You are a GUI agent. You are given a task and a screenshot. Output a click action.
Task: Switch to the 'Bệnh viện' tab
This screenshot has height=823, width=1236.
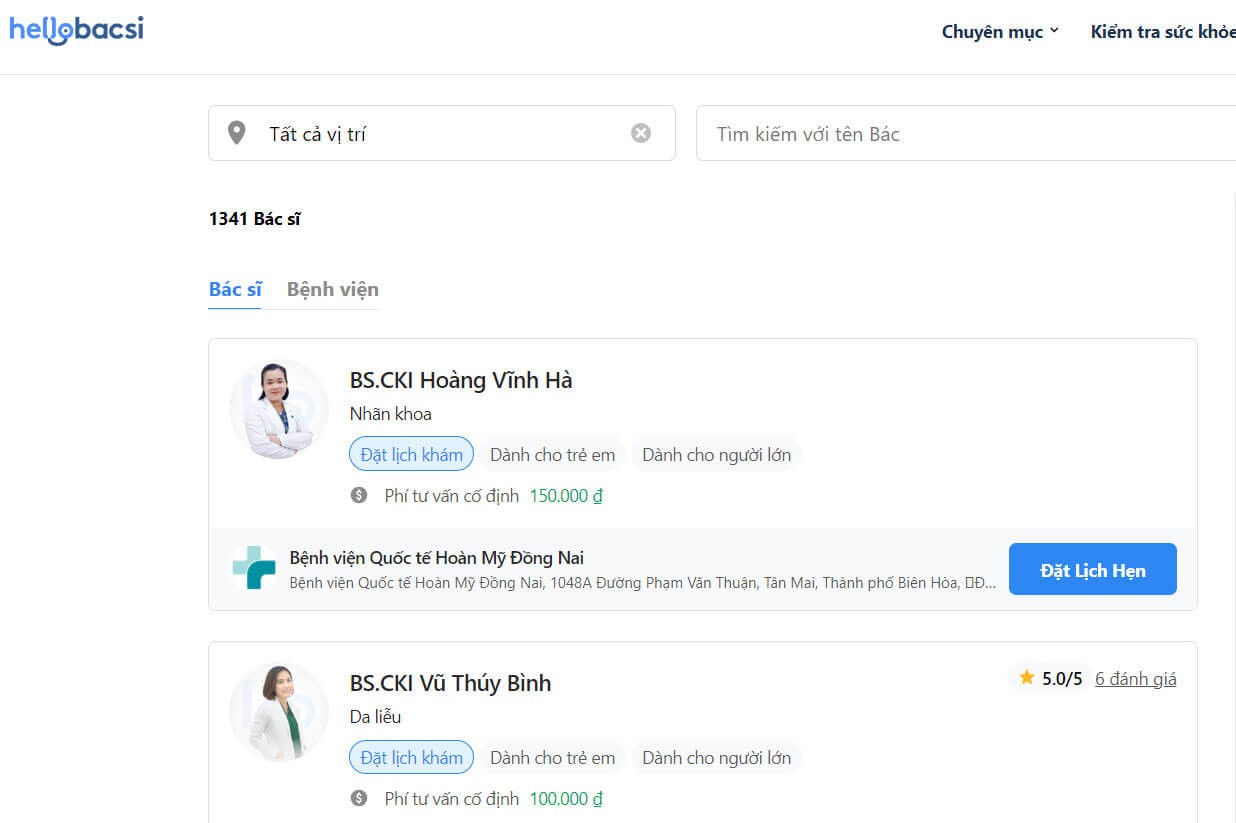332,288
